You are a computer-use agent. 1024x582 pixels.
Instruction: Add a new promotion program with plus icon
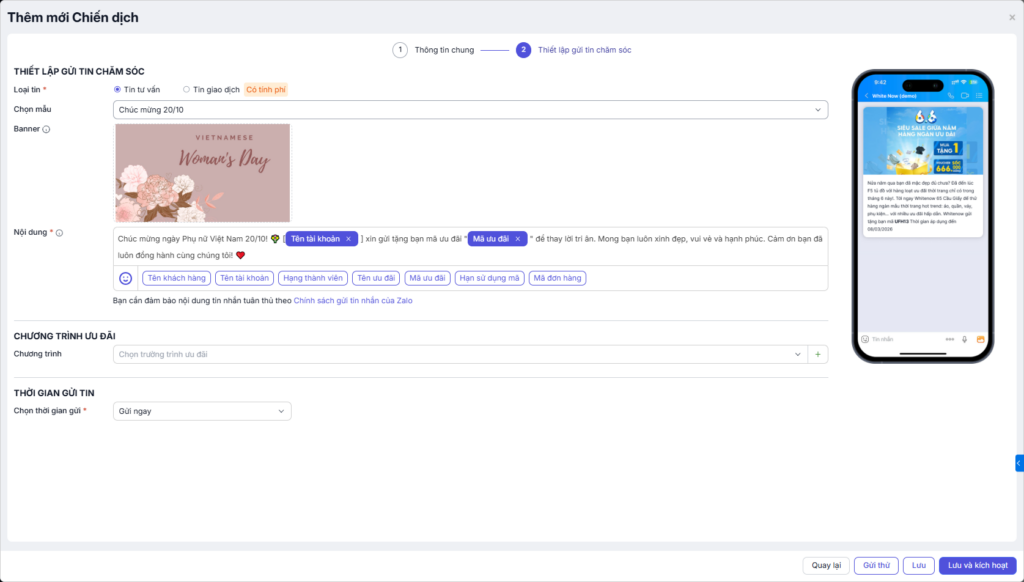coord(818,354)
